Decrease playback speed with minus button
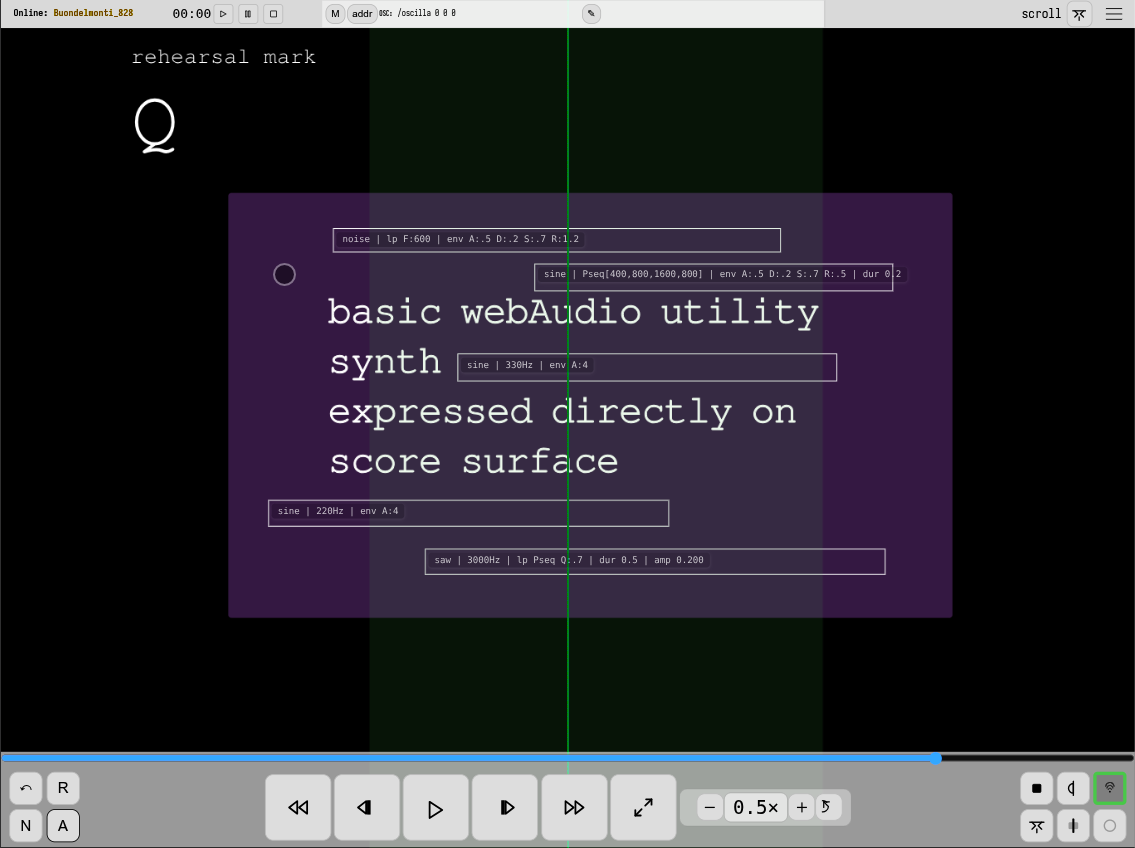Screen dimensions: 1135x848 click(x=710, y=807)
